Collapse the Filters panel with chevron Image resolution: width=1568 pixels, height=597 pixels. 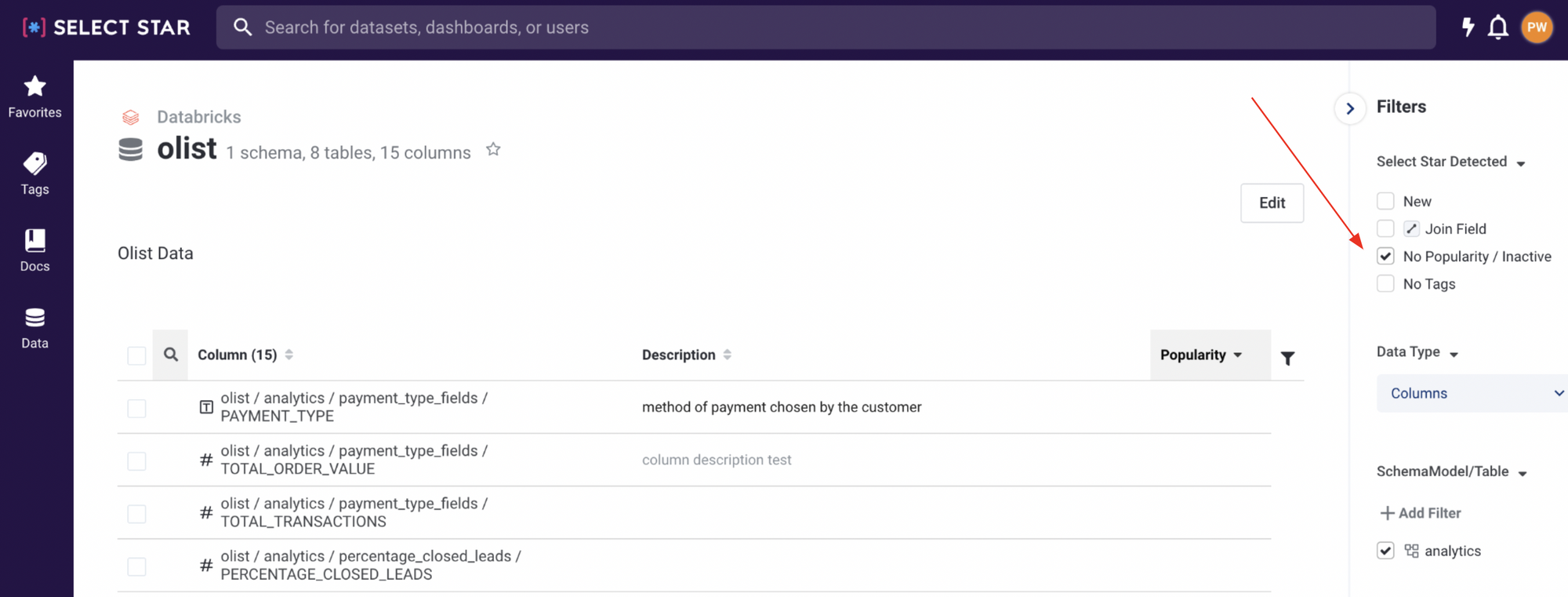(1350, 108)
